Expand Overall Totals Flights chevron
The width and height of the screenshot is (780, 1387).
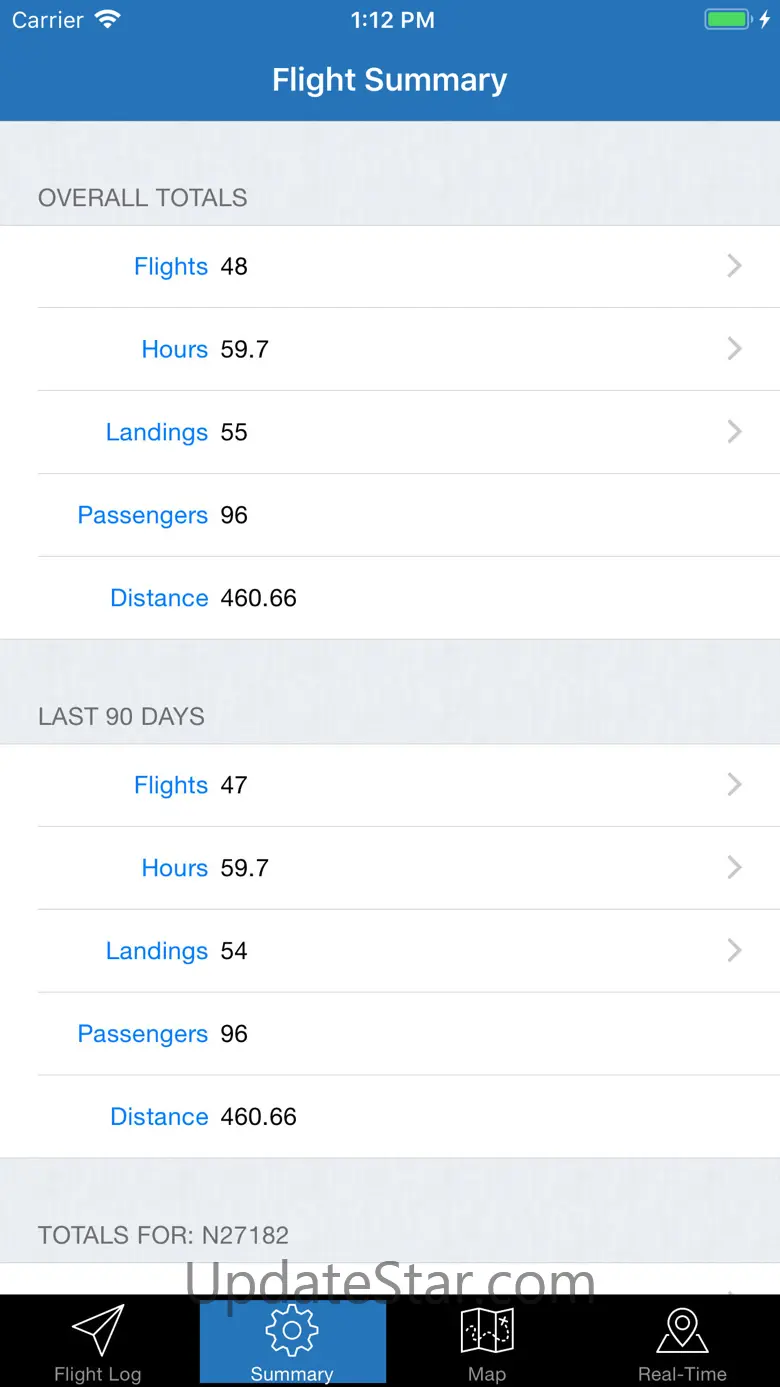coord(734,266)
